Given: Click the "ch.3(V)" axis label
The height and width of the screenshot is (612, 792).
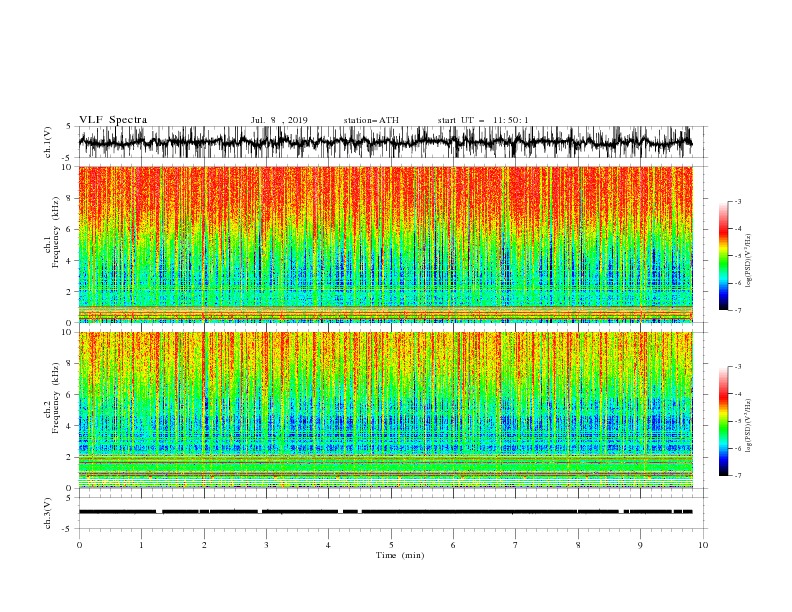Looking at the screenshot, I should coord(48,513).
